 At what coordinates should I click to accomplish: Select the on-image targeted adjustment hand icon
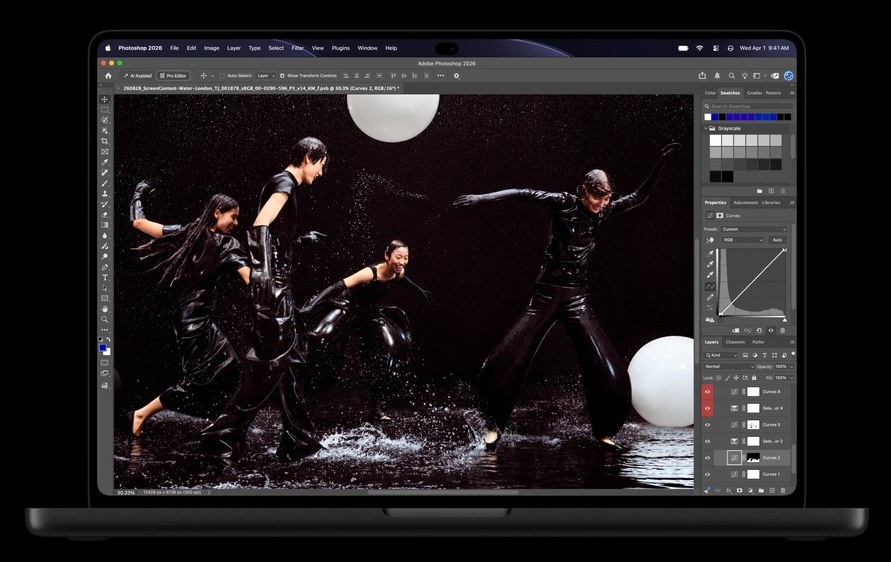coord(710,240)
